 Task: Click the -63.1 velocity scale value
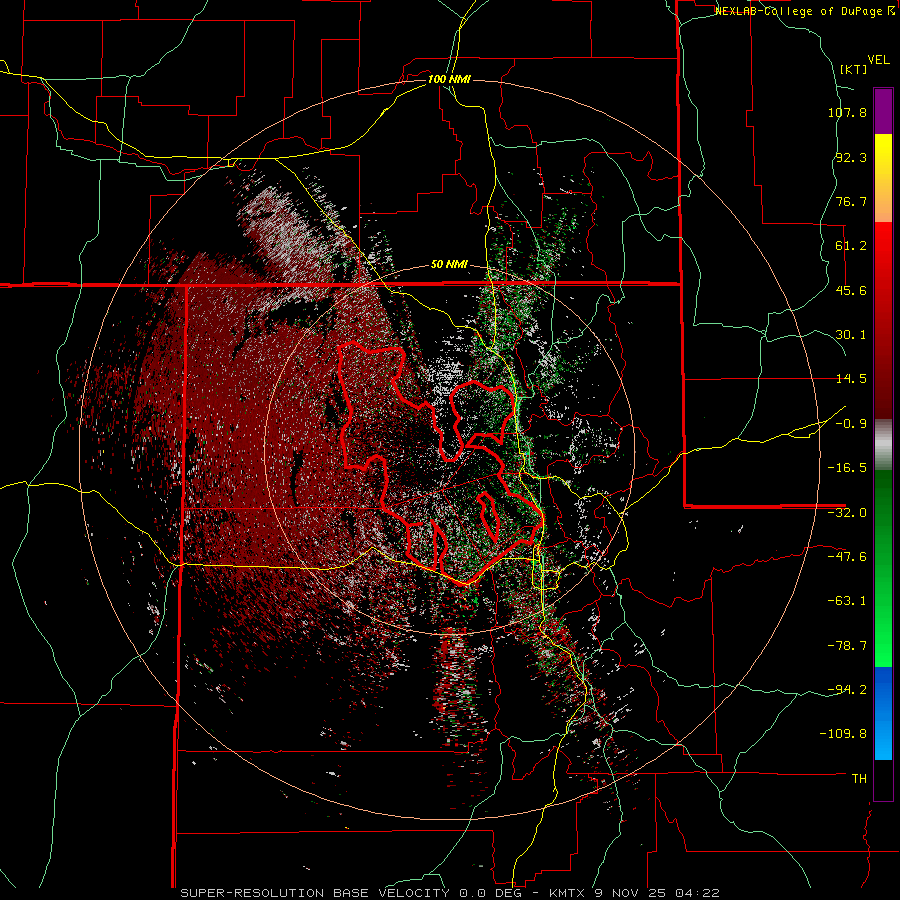tap(847, 601)
